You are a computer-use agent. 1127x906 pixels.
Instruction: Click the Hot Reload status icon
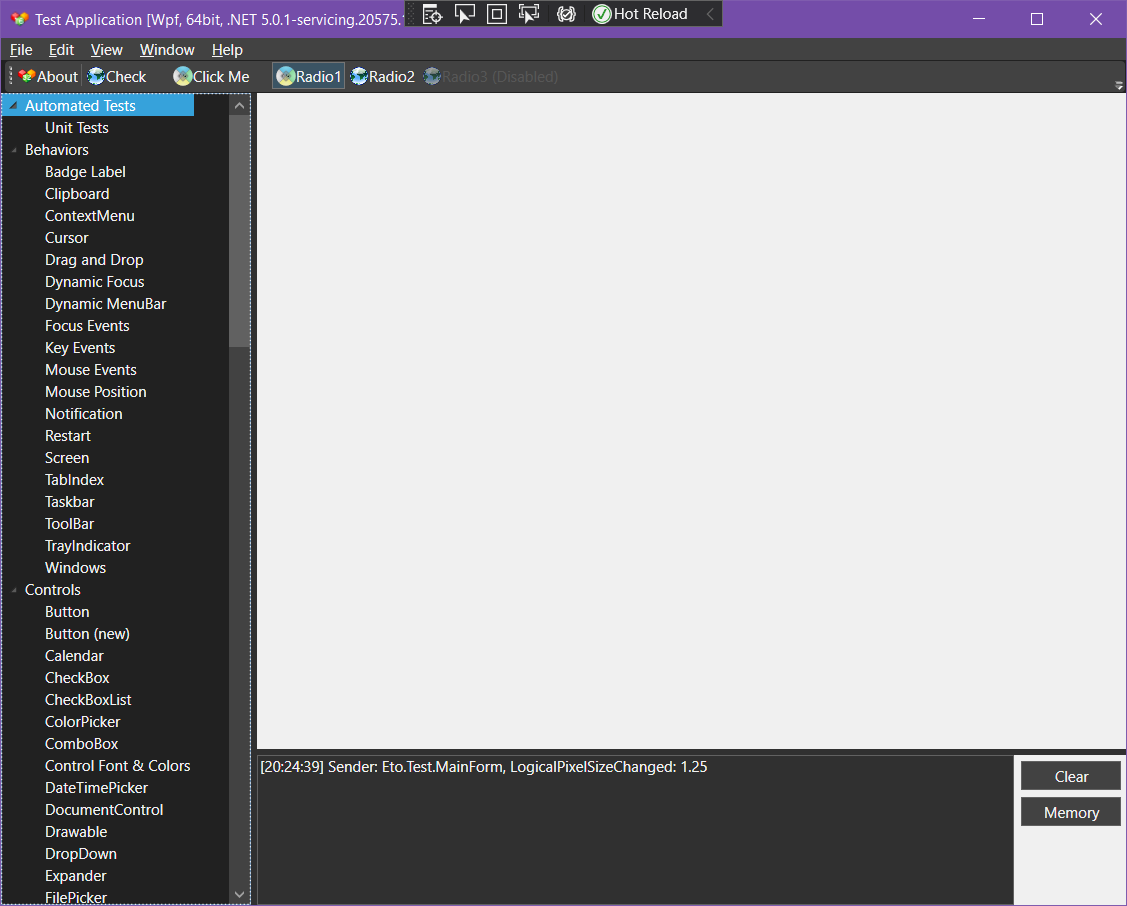(600, 14)
